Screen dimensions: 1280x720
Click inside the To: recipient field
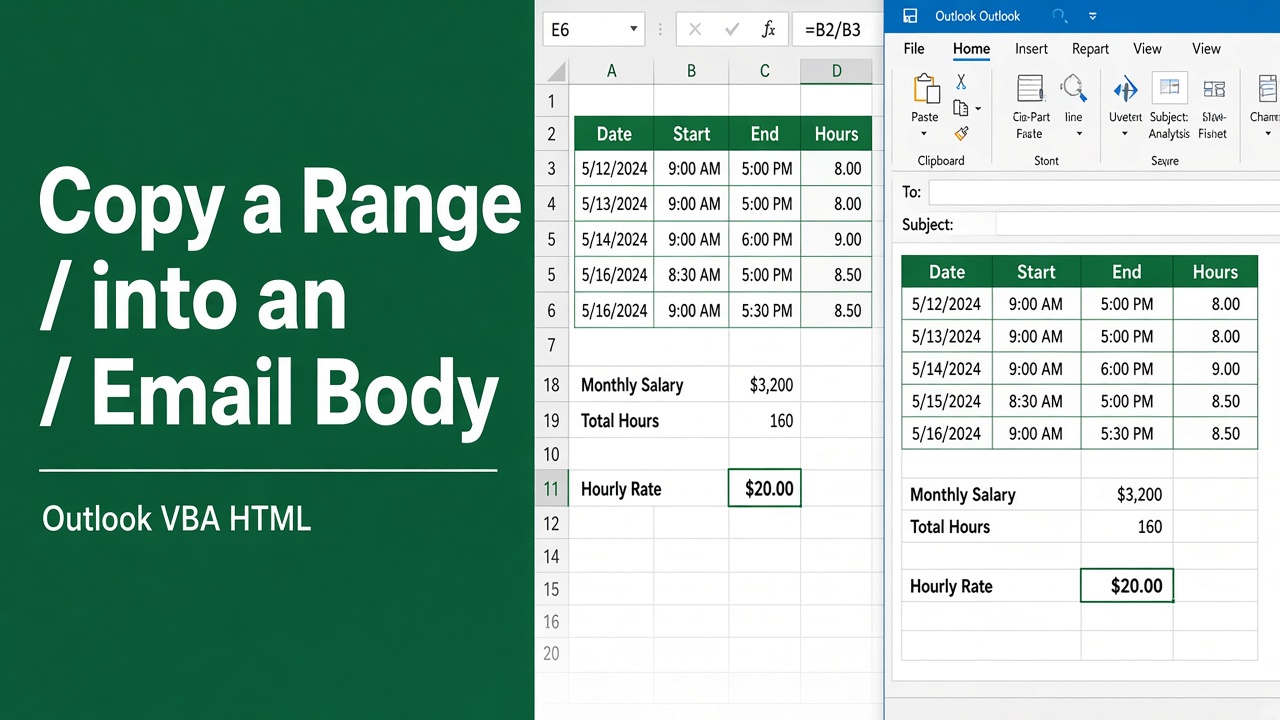tap(1104, 192)
